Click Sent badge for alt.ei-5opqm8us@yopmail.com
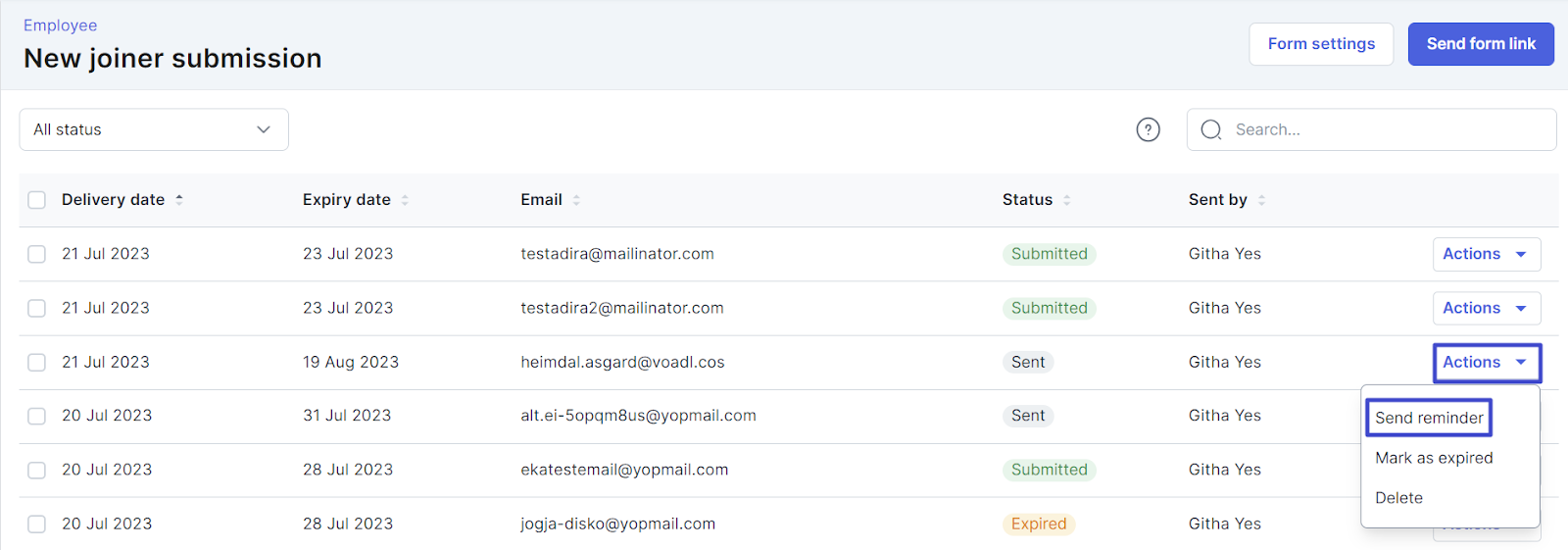The image size is (1568, 550). coord(1028,416)
